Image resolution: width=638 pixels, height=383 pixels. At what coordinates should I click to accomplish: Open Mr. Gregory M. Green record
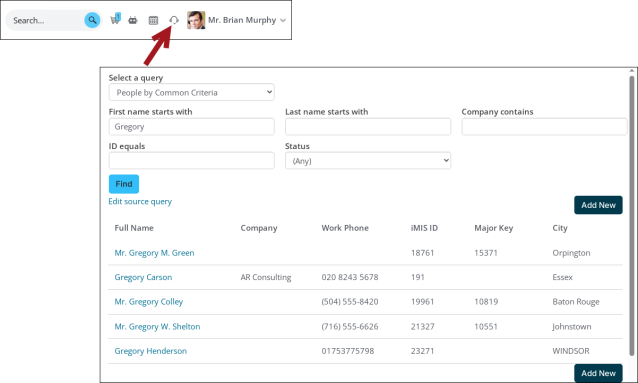pyautogui.click(x=154, y=253)
